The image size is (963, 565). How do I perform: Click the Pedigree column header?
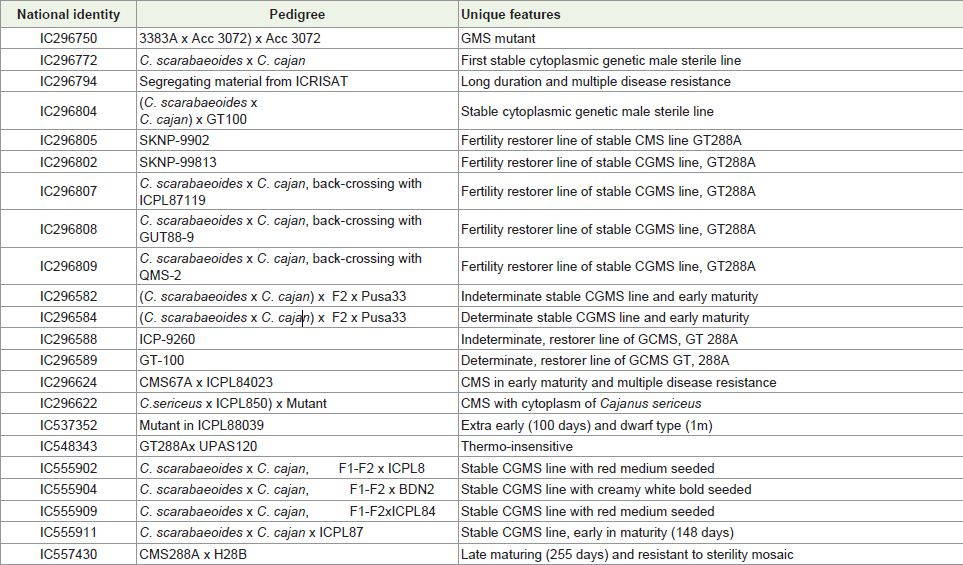[x=297, y=14]
